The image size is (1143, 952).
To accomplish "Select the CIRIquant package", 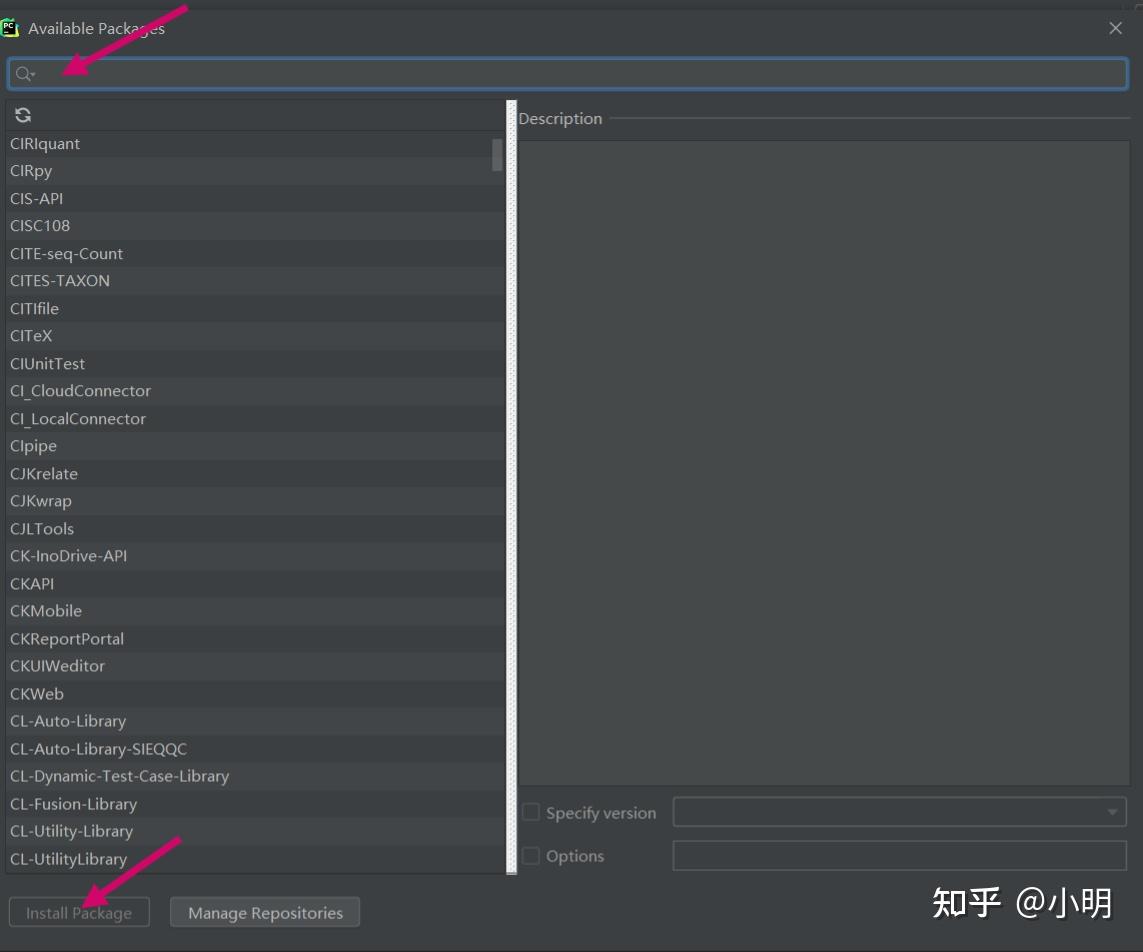I will [255, 144].
